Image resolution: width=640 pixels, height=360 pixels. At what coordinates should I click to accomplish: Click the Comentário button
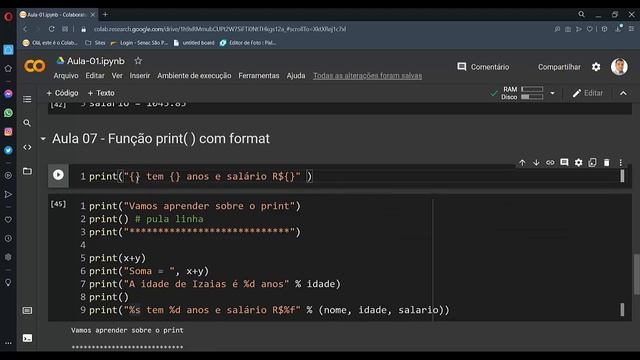pyautogui.click(x=483, y=67)
